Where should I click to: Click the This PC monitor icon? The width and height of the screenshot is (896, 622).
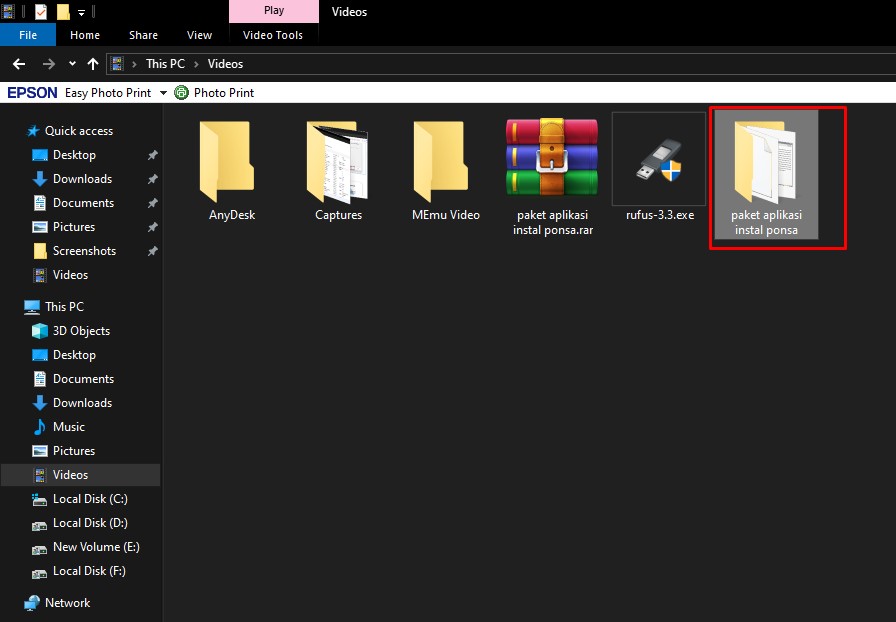click(32, 307)
